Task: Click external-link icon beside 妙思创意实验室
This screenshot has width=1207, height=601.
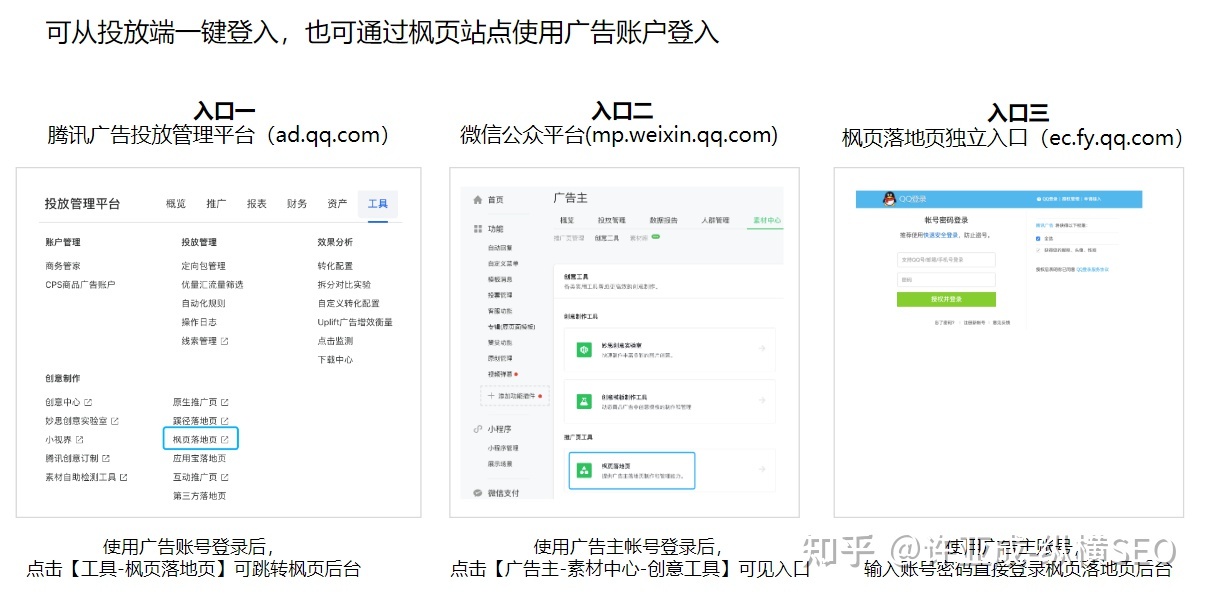Action: [x=115, y=421]
